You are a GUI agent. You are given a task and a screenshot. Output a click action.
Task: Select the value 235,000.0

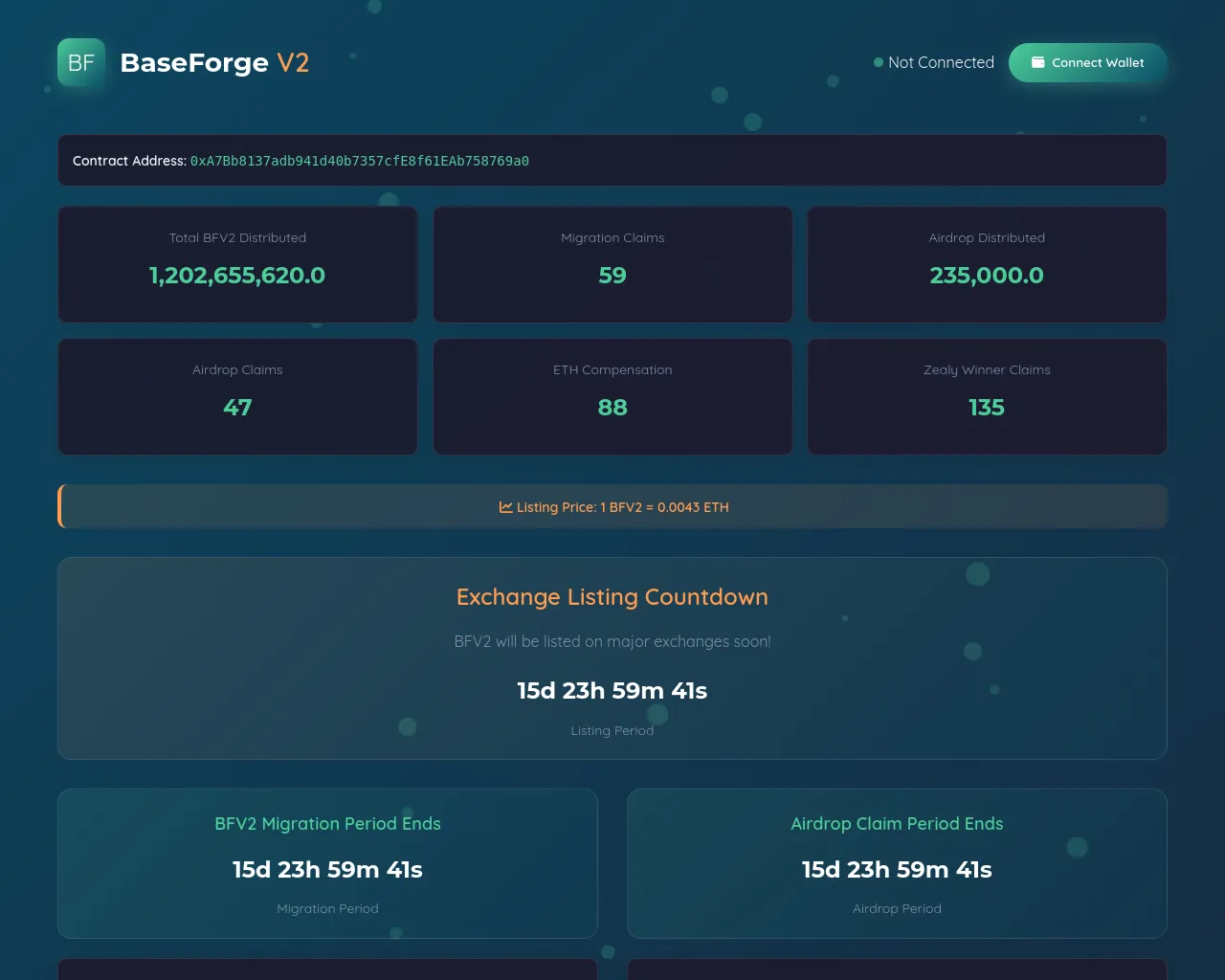pyautogui.click(x=987, y=276)
